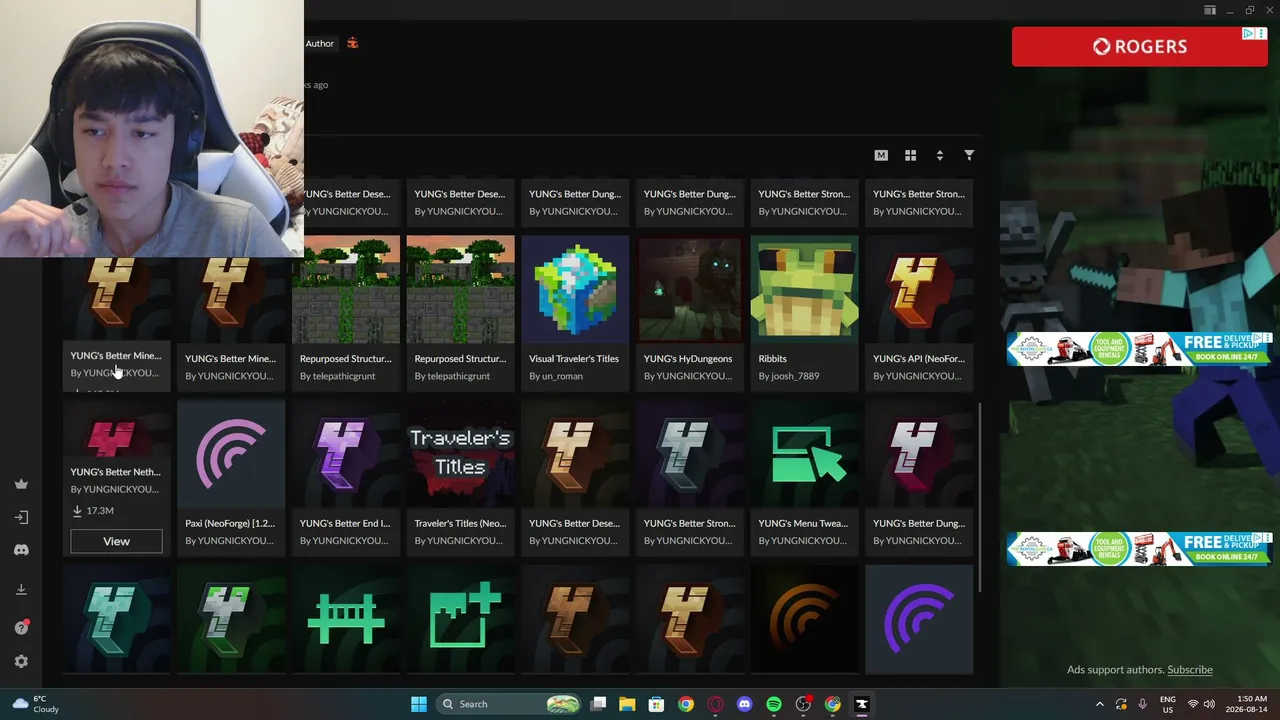Open the help question-mark icon

21,627
